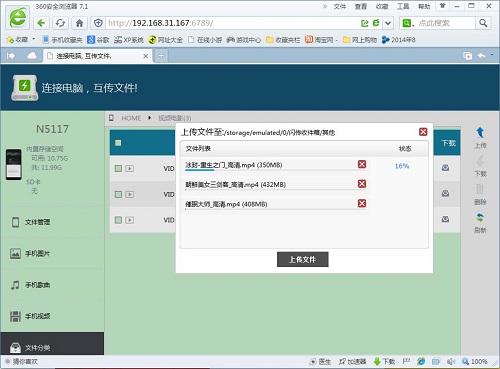Toggle the sidebar icon left of tab bar
Image resolution: width=500 pixels, height=369 pixels.
(11, 56)
